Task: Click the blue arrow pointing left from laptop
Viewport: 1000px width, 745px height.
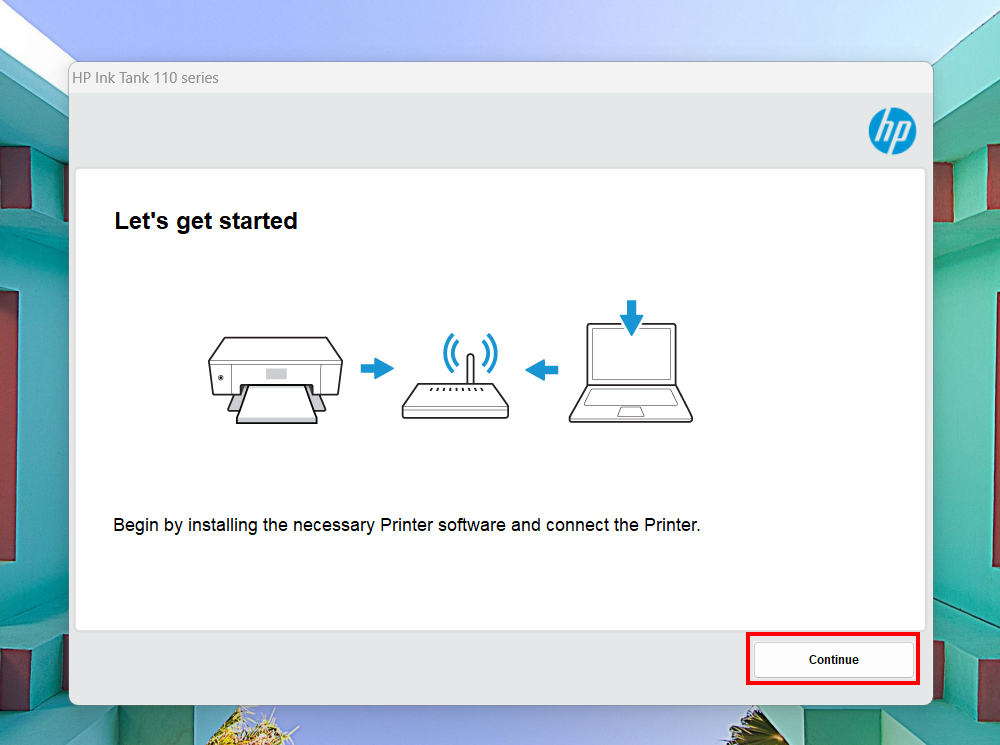Action: point(541,369)
